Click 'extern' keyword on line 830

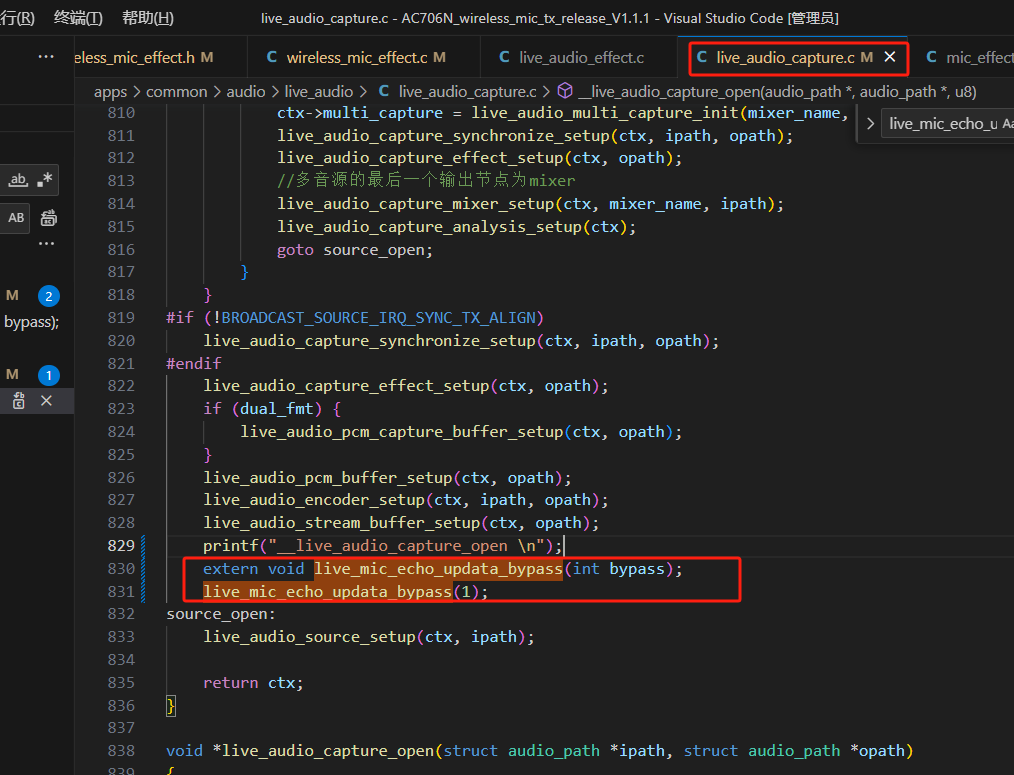[230, 569]
